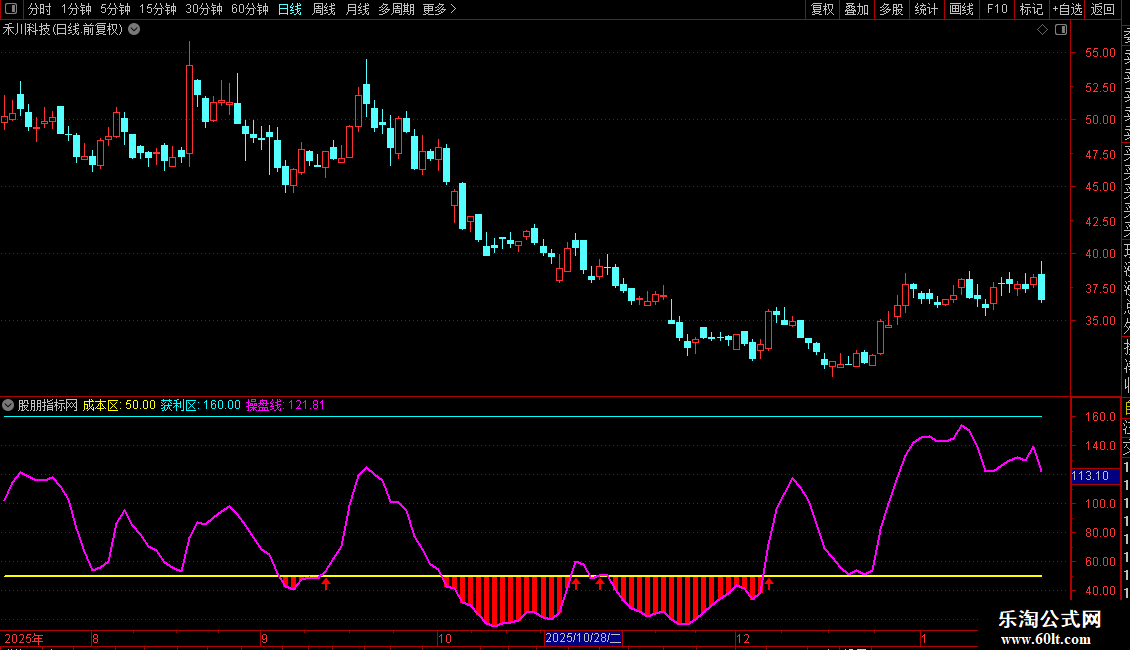Click the 113.10 value label on indicator axis
The image size is (1130, 650).
click(1090, 476)
